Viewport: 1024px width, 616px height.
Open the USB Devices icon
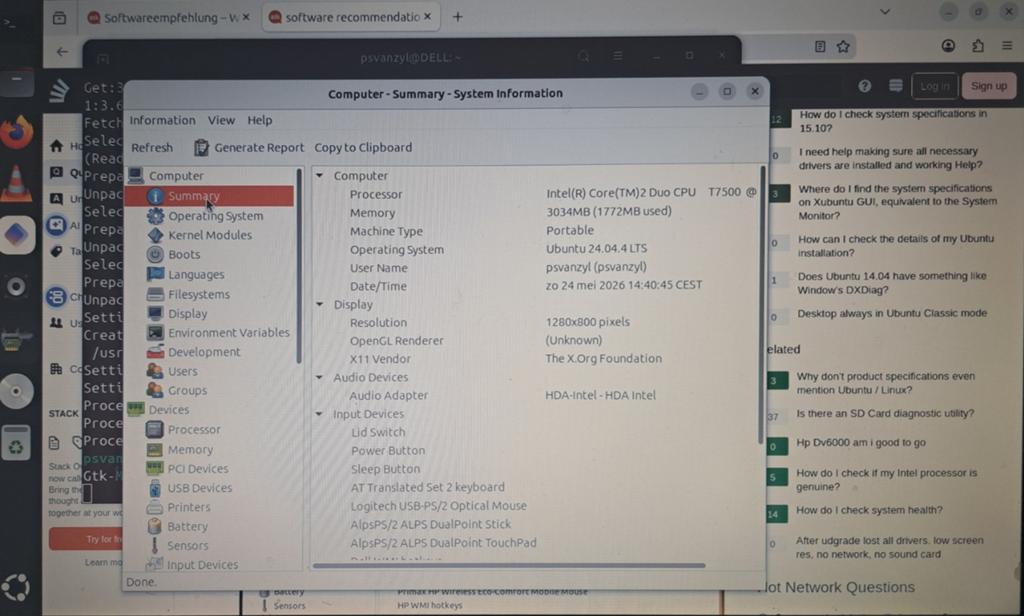point(155,488)
